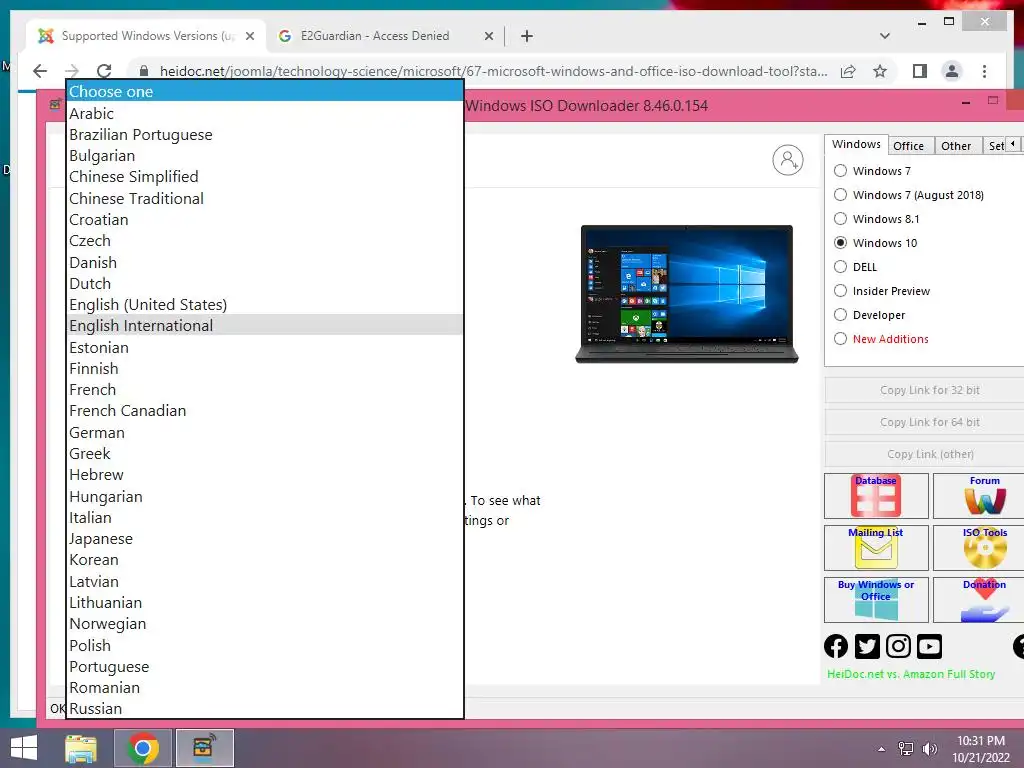Open the Instagram icon

tap(899, 647)
